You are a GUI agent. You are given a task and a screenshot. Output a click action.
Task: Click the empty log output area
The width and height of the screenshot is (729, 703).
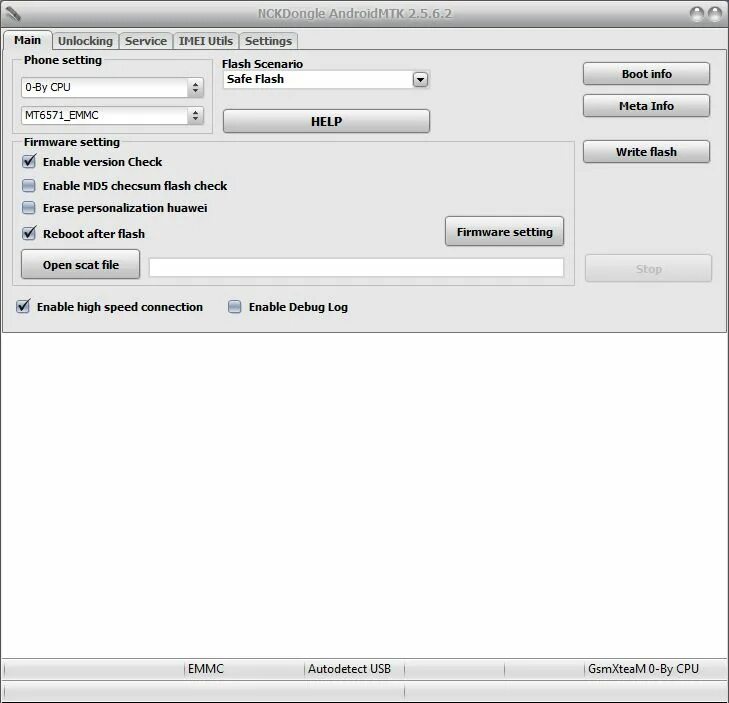(x=364, y=495)
